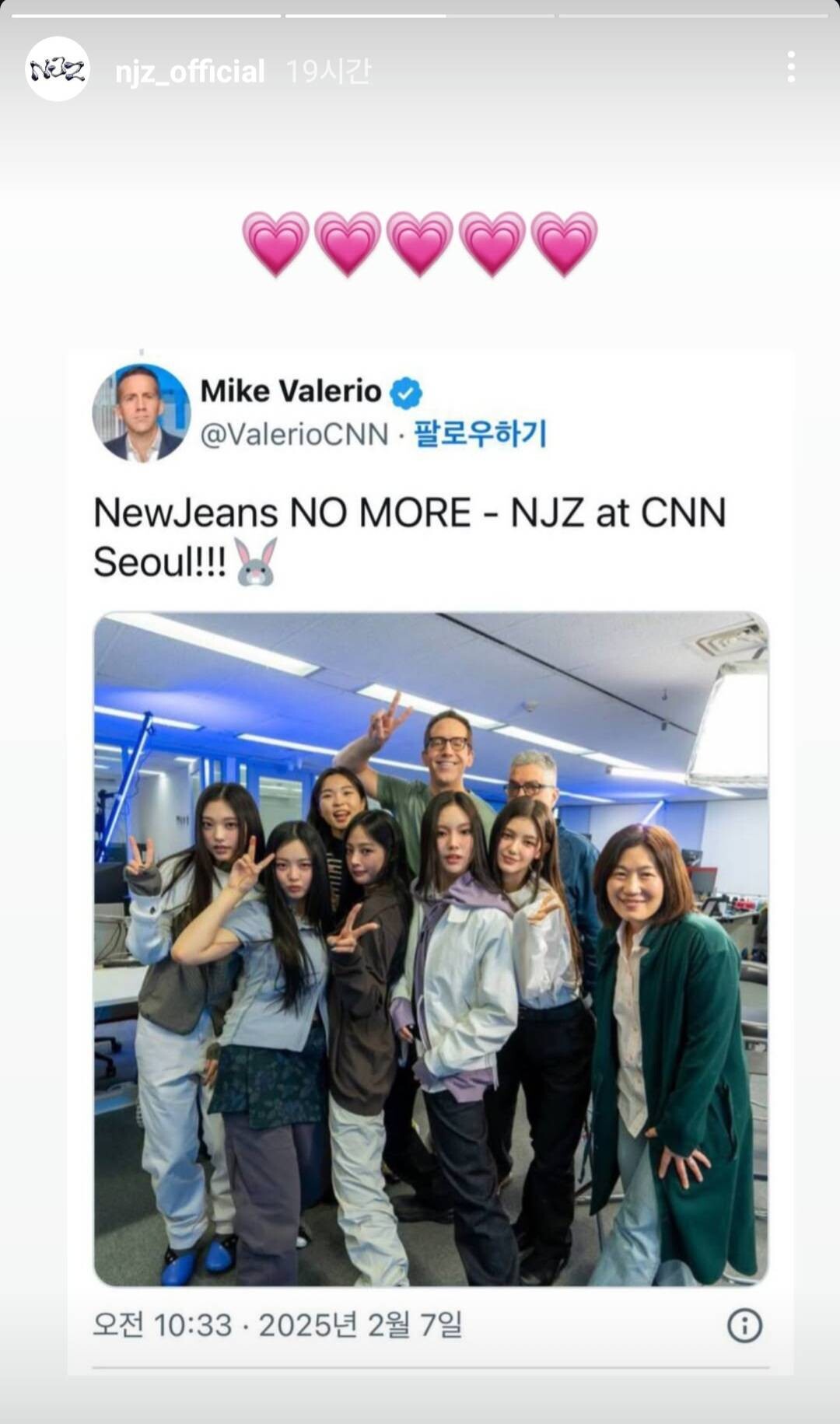
Task: Click the tweet text NewJeans NO MORE
Action: click(x=282, y=513)
